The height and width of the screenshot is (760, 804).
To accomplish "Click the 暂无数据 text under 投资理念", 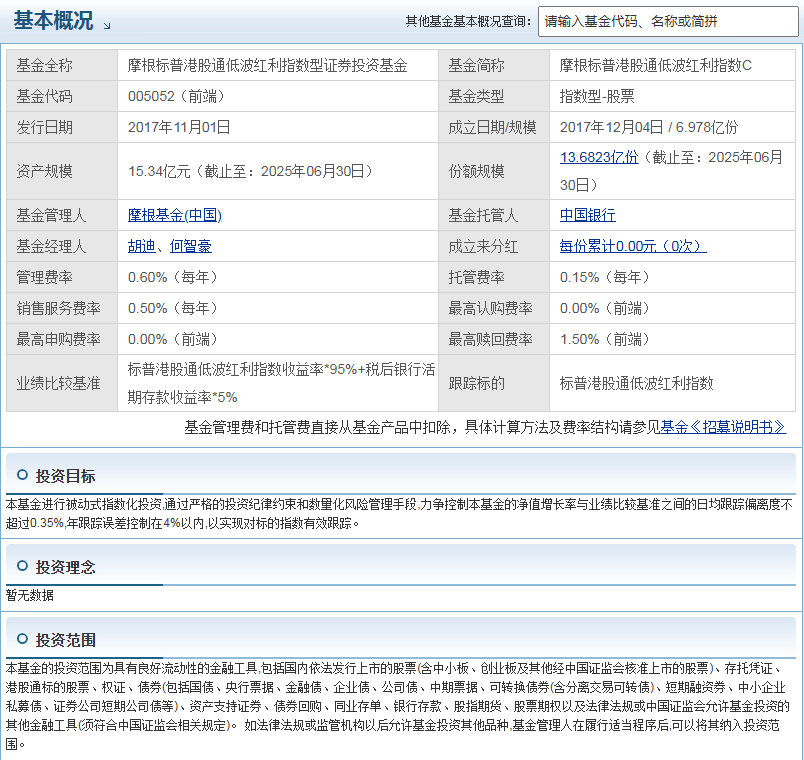I will pyautogui.click(x=29, y=595).
